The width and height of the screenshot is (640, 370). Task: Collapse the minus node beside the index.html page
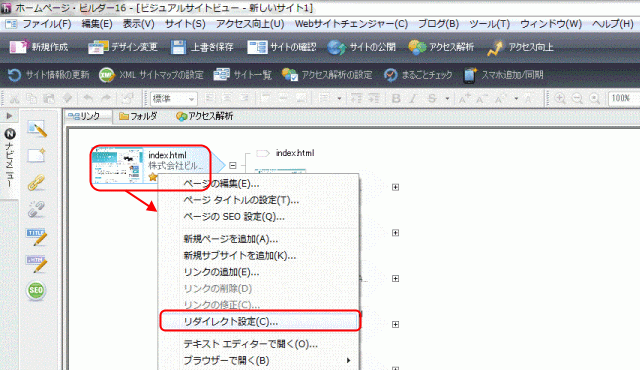tap(233, 165)
